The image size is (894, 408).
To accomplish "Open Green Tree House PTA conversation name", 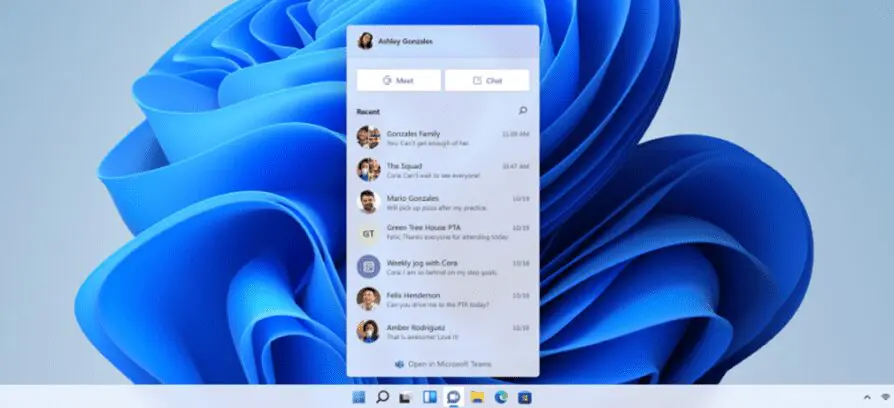I will [424, 227].
